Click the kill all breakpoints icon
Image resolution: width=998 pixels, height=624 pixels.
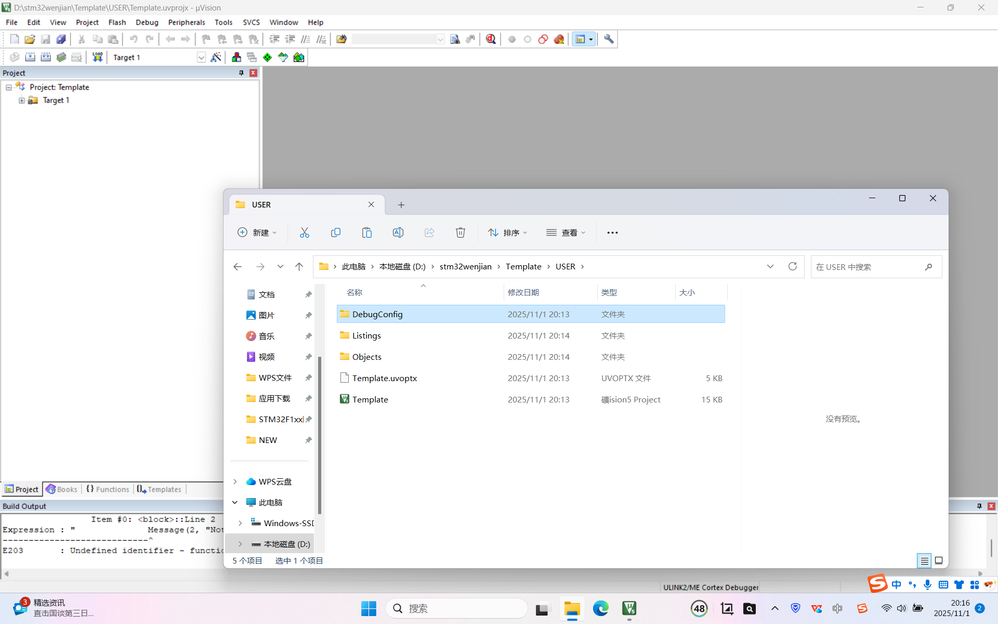coord(559,39)
